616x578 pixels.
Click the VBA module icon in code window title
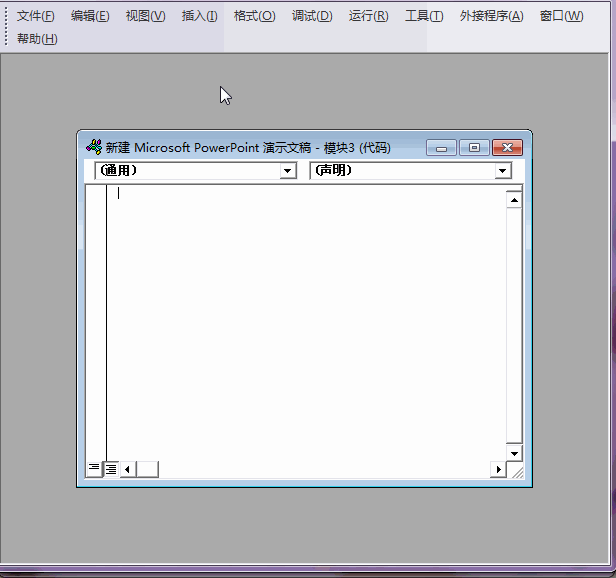tap(94, 147)
